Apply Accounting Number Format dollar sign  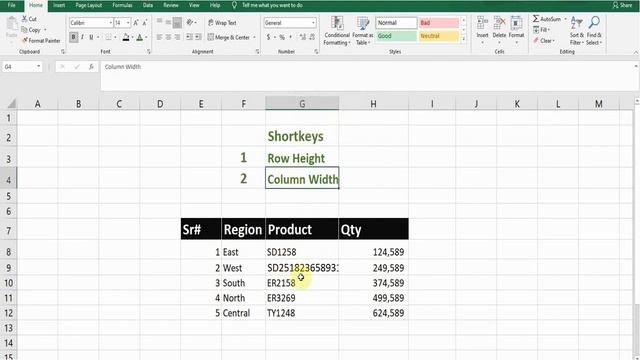pyautogui.click(x=268, y=37)
